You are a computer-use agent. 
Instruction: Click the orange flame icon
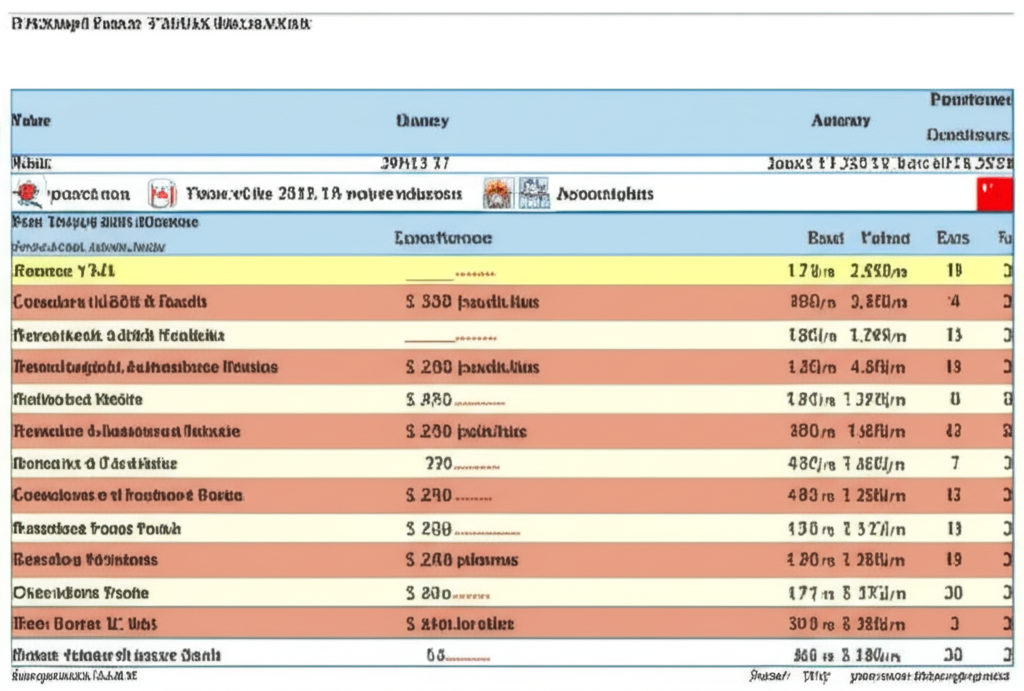[x=497, y=193]
